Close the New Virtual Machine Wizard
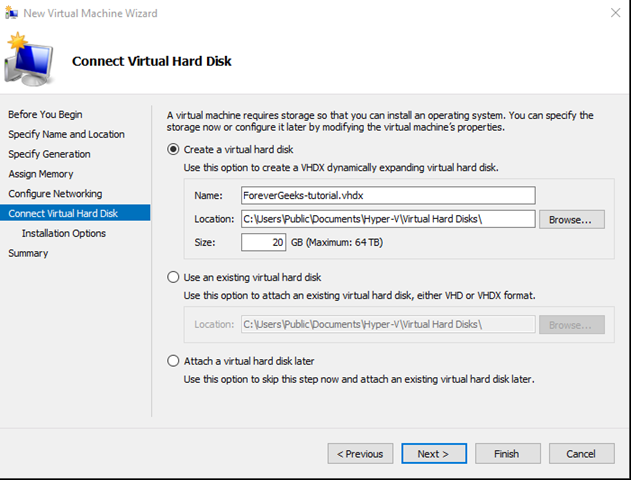631x480 pixels. (x=615, y=13)
